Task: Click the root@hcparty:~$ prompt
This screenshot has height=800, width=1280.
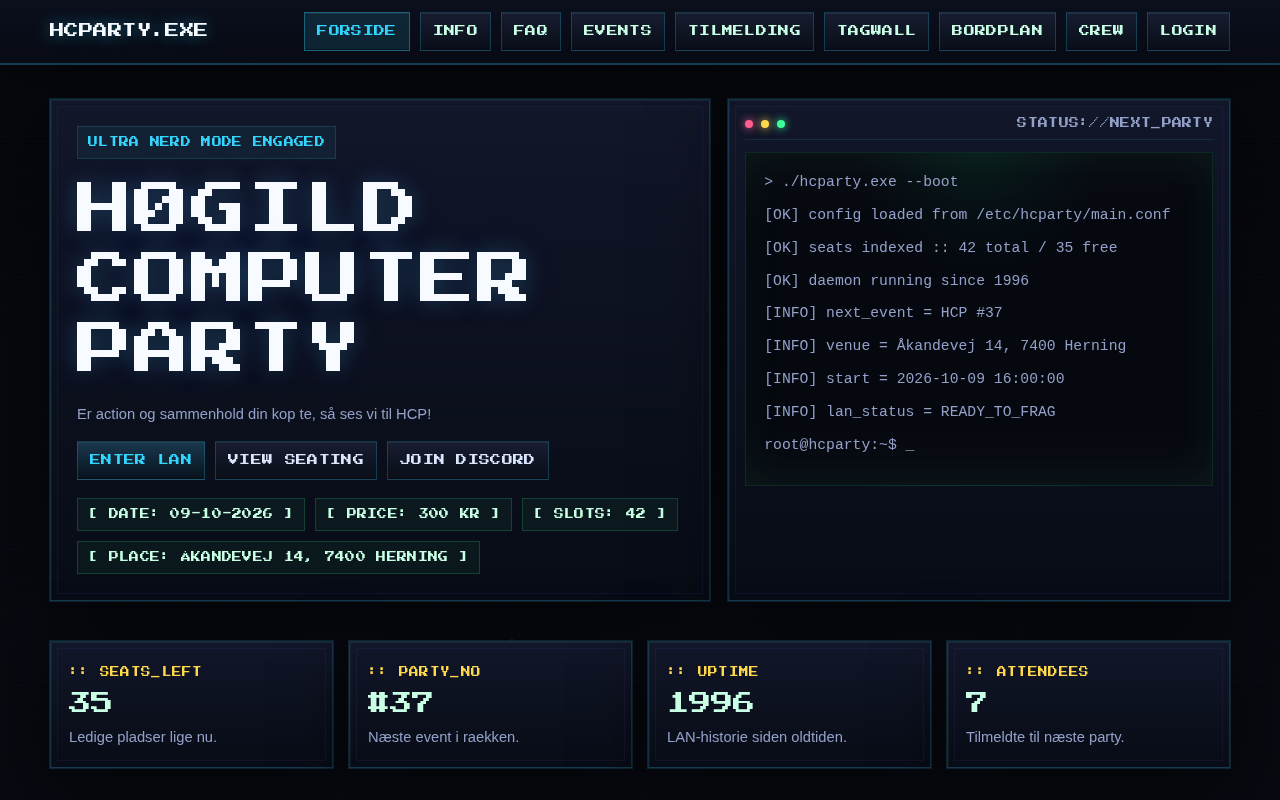Action: (839, 444)
